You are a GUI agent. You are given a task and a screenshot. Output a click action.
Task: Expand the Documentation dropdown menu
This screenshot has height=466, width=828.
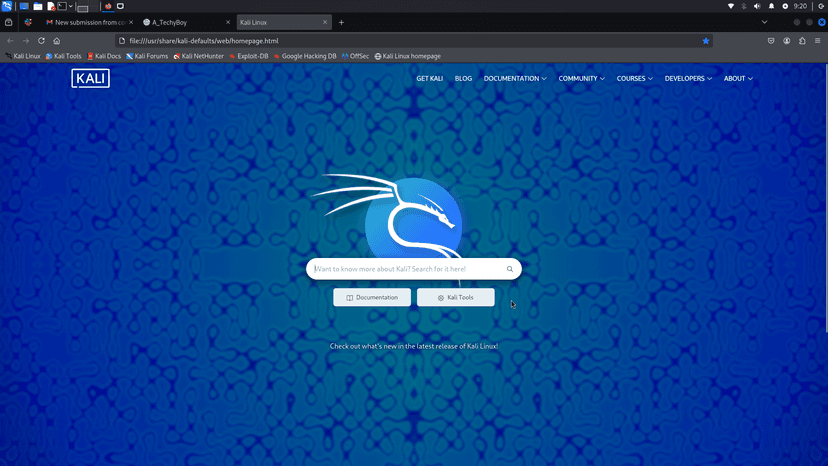tap(515, 78)
